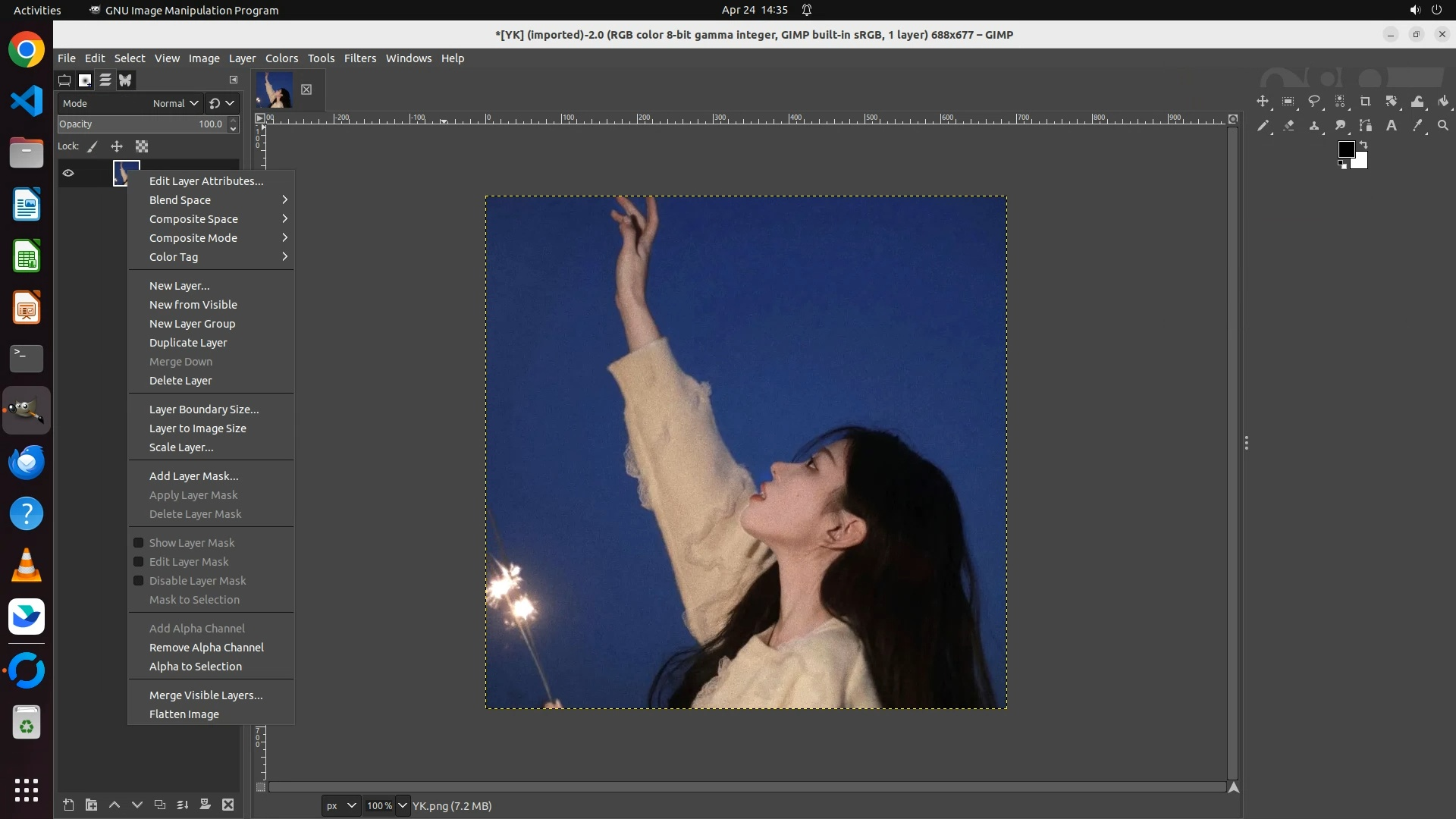Select the Bucket Fill tool
The width and height of the screenshot is (1456, 819).
(1443, 102)
